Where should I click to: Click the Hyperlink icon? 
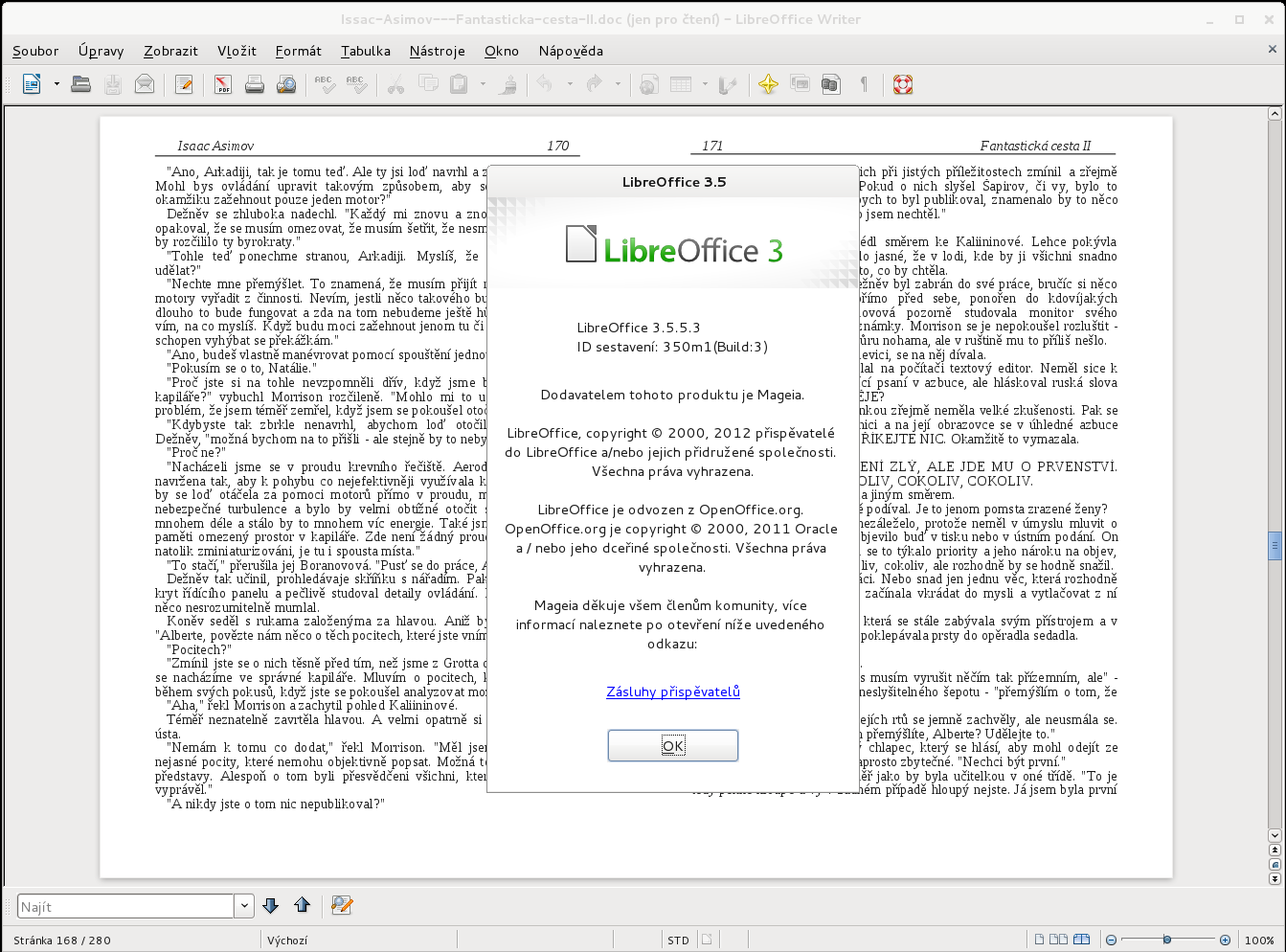[x=649, y=84]
